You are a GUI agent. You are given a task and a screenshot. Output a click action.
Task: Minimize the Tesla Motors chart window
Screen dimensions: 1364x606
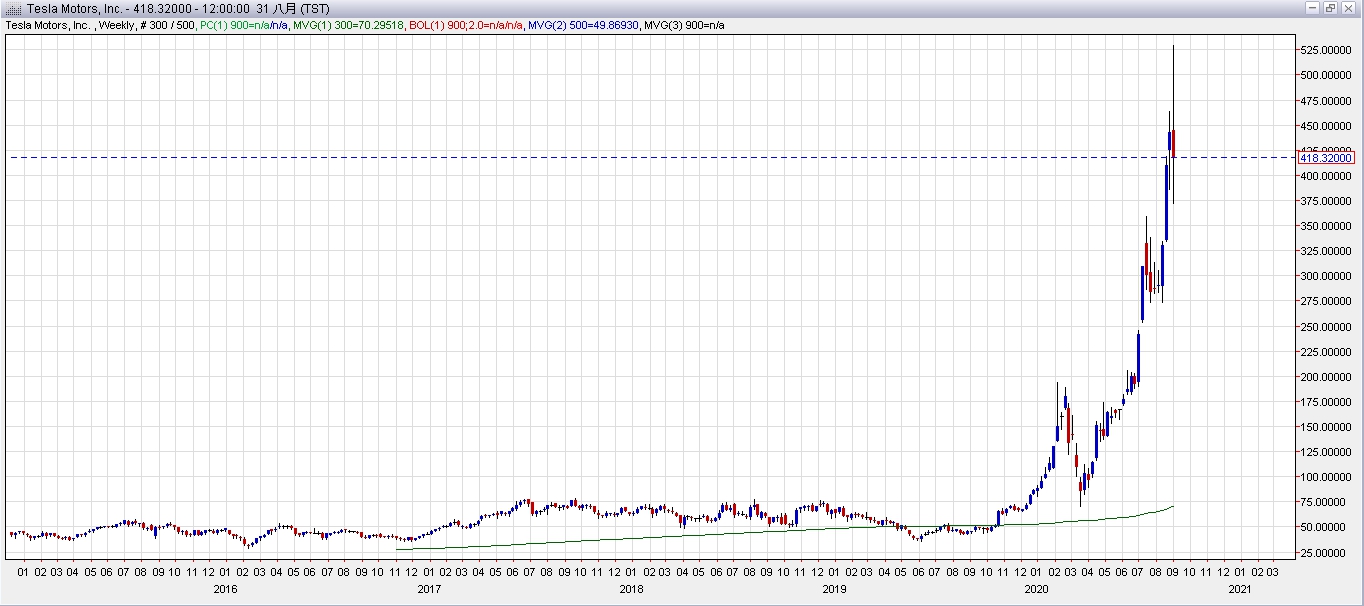coord(1312,8)
